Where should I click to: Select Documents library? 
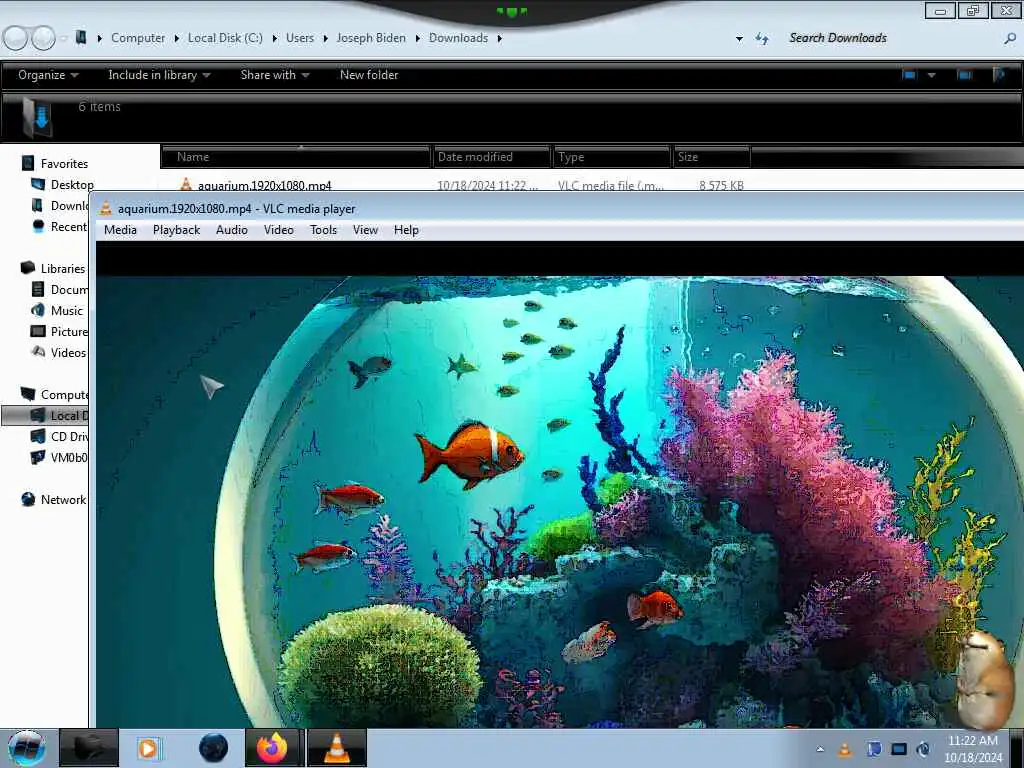click(x=60, y=289)
